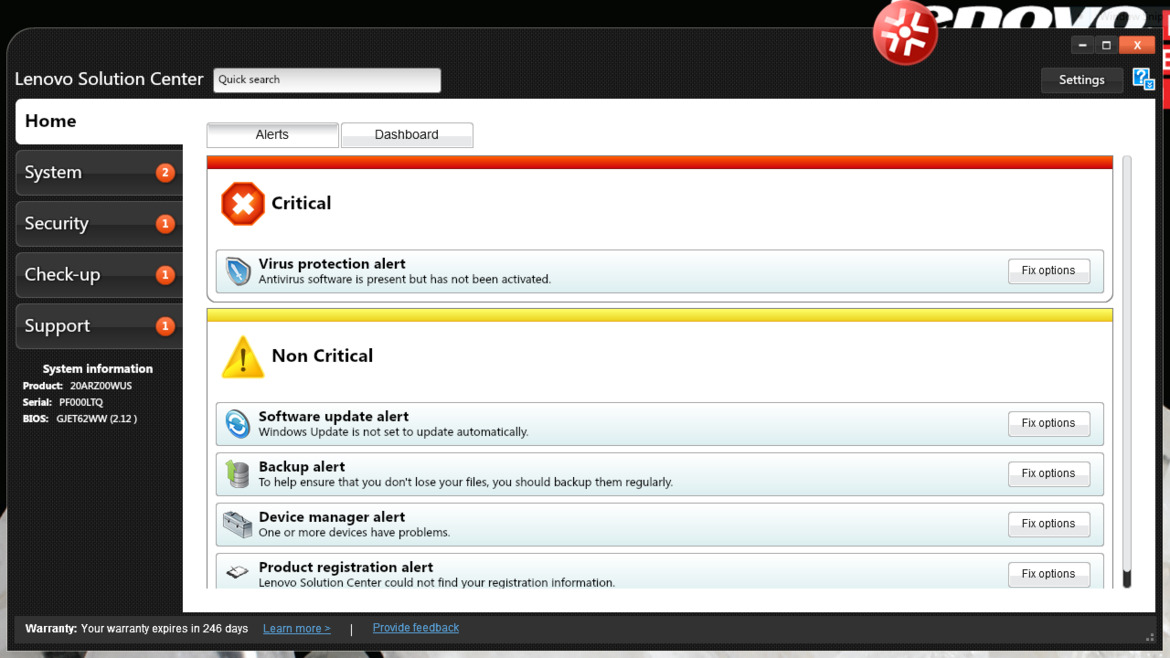Image resolution: width=1170 pixels, height=658 pixels.
Task: Click 'One or more devices have problems' text
Action: (354, 533)
